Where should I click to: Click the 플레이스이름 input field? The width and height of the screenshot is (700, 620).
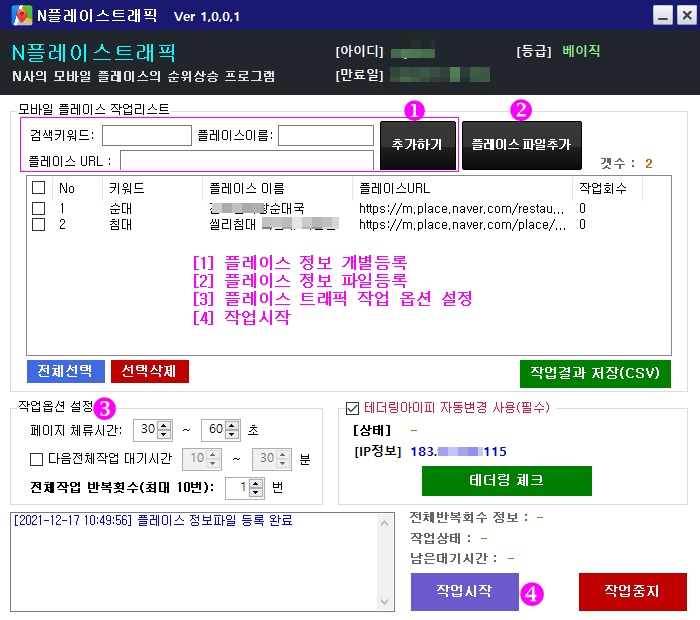click(326, 135)
